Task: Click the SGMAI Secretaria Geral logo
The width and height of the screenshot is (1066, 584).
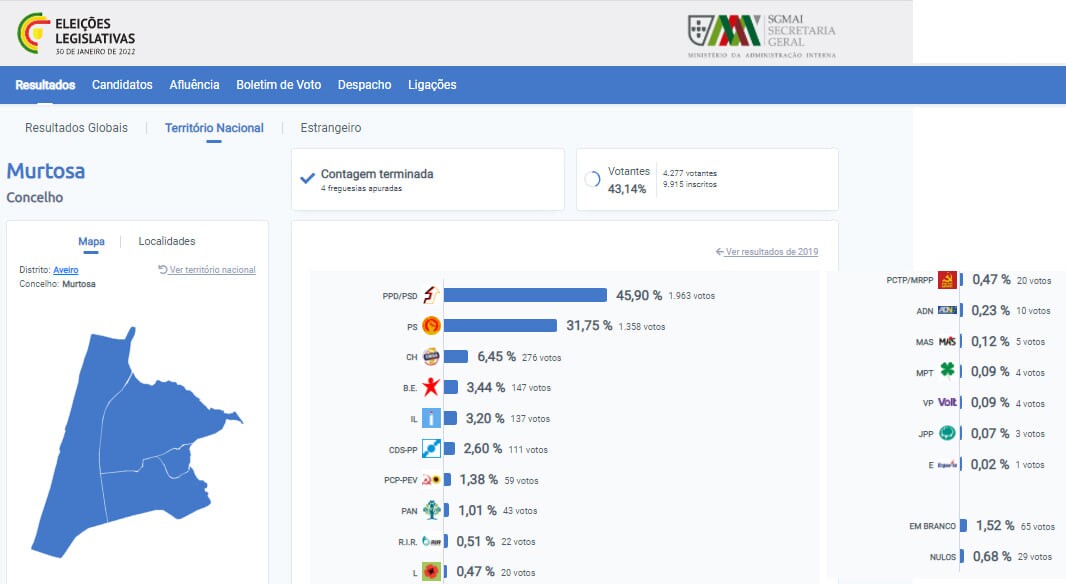Action: click(x=762, y=35)
